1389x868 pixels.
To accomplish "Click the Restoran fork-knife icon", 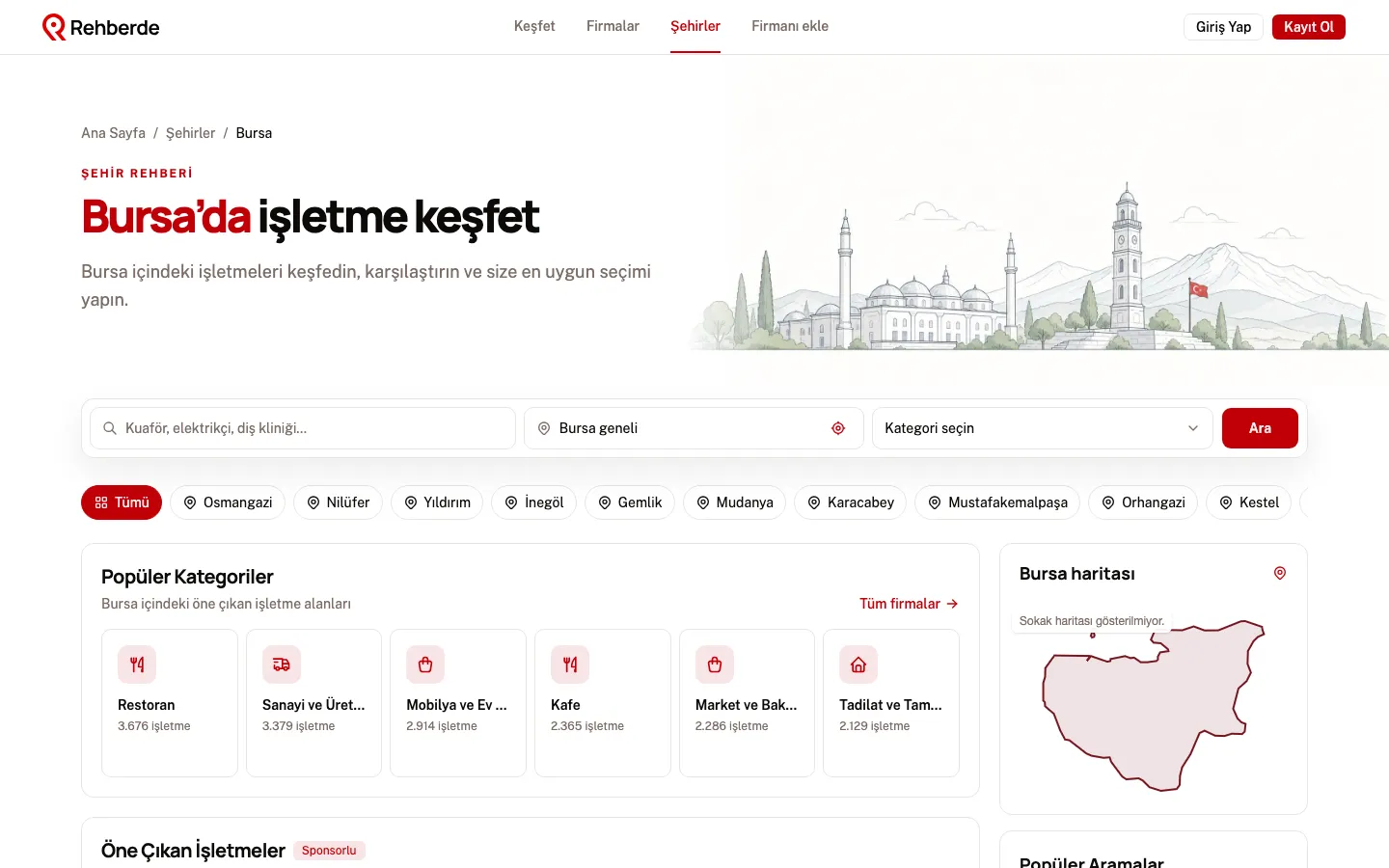I will pos(137,665).
